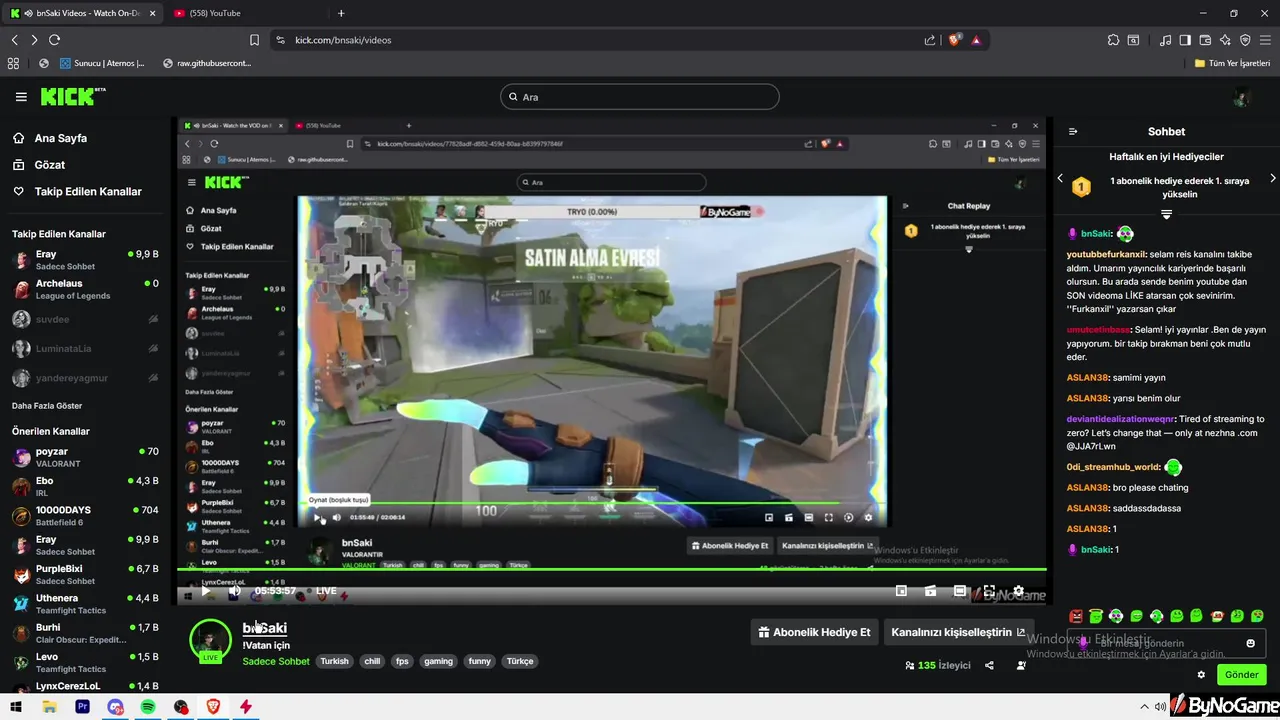Click the Sadece Sohbet category link
The width and height of the screenshot is (1280, 720).
click(x=276, y=661)
